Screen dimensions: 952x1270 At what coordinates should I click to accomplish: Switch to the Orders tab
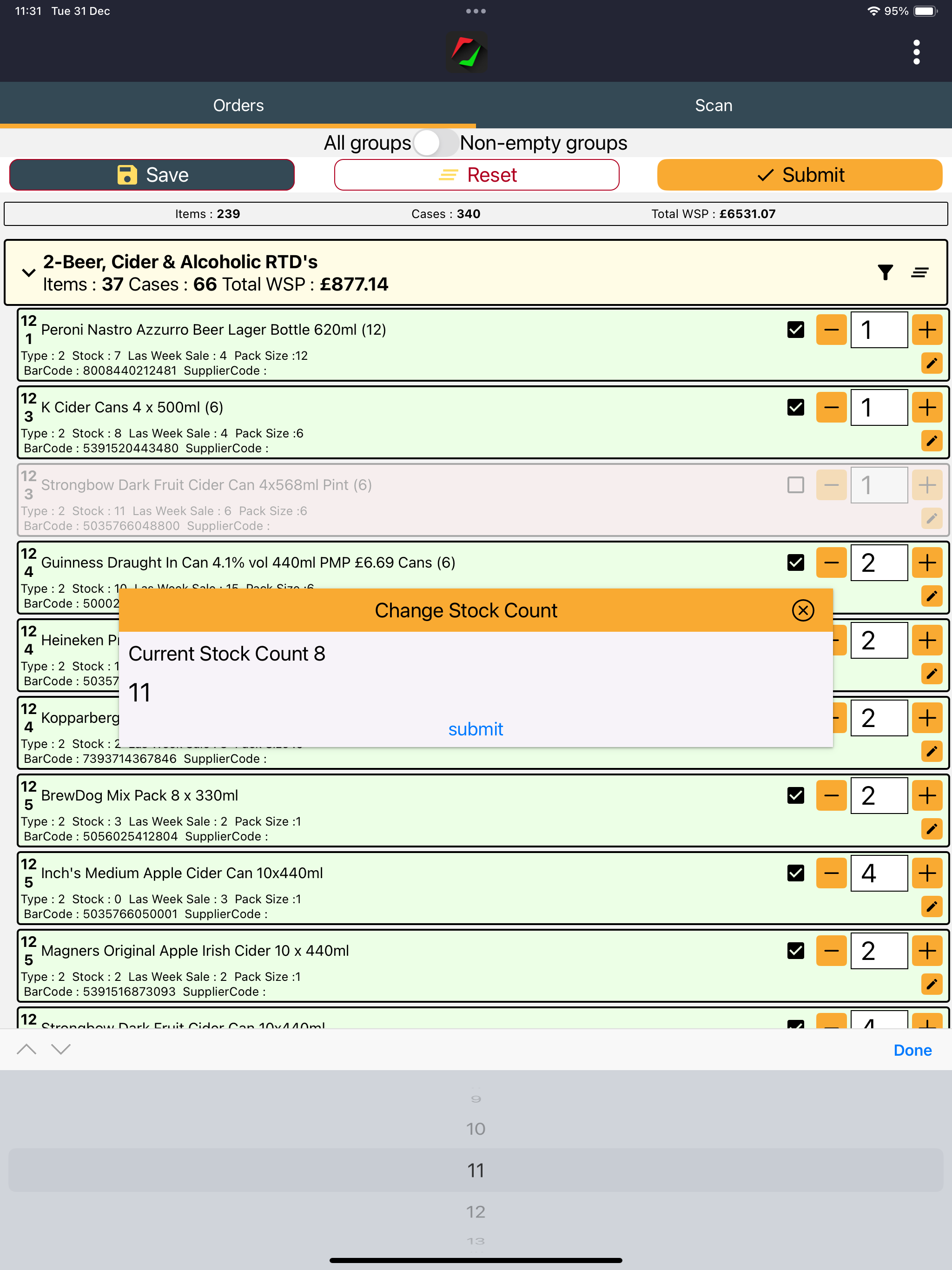[238, 105]
